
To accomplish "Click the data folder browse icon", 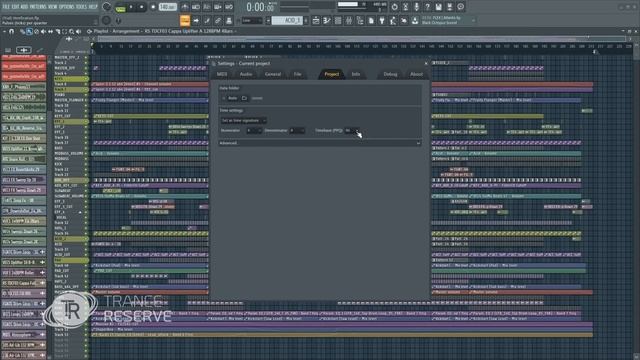I will coord(244,98).
